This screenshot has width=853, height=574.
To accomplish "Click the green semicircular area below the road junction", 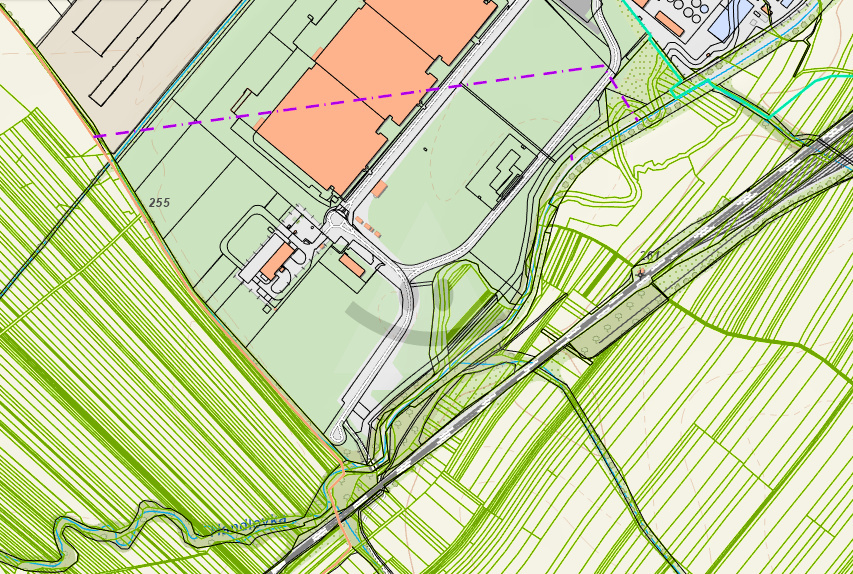I will [x=462, y=310].
